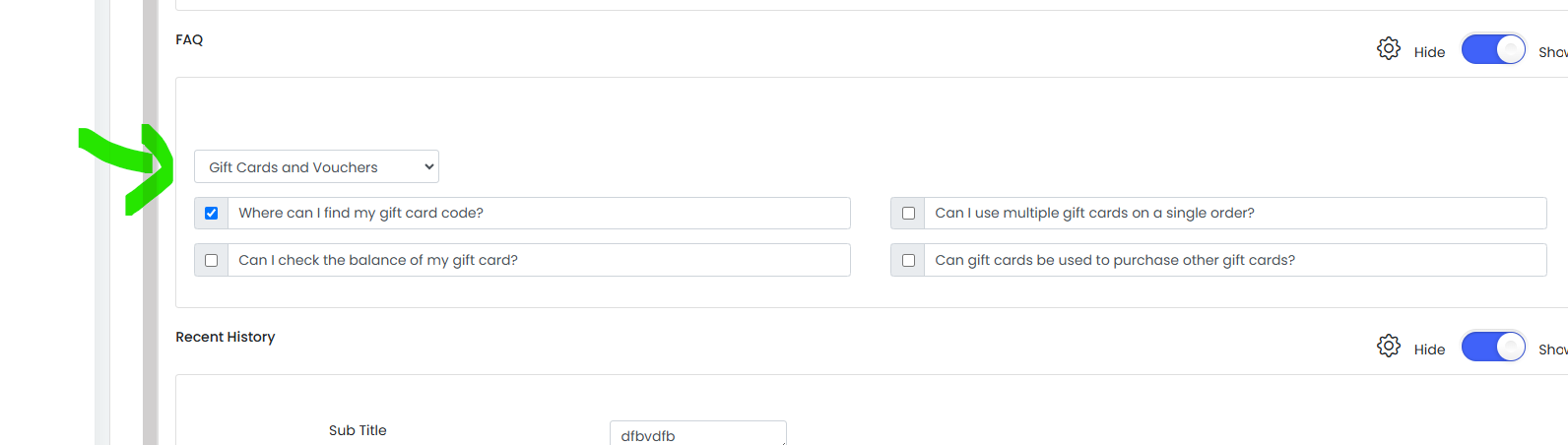Screen dimensions: 1568x445
Task: Click the green arrow annotation marker
Action: click(126, 167)
